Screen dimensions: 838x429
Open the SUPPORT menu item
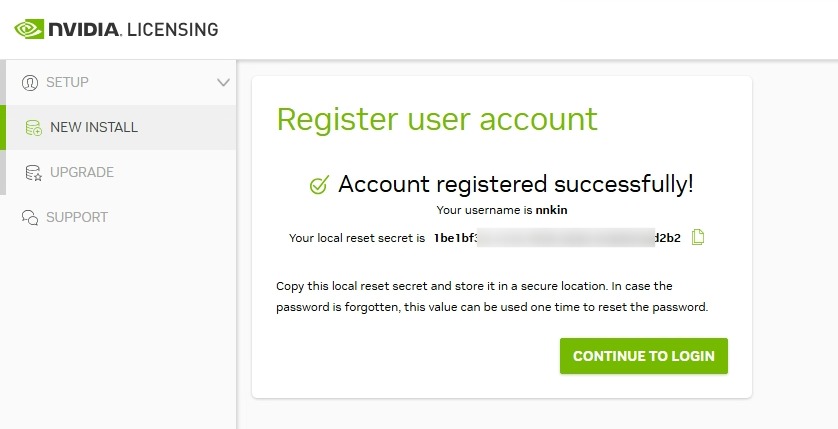[x=77, y=218]
